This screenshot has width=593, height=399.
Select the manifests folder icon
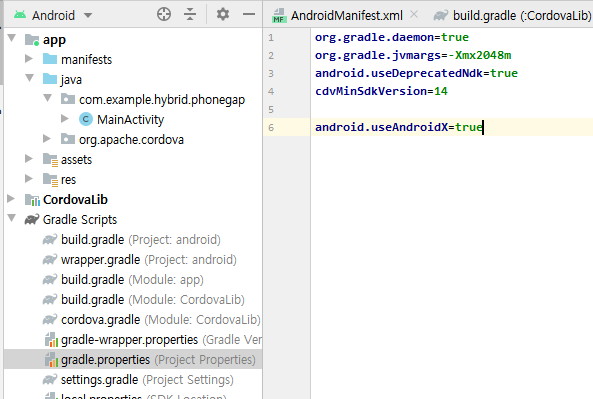[50, 59]
